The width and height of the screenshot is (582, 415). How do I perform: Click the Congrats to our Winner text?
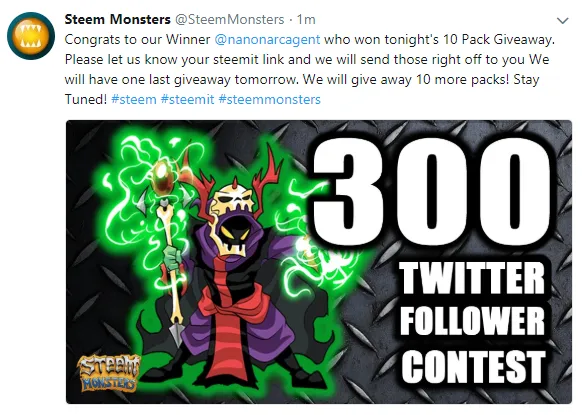pos(138,39)
